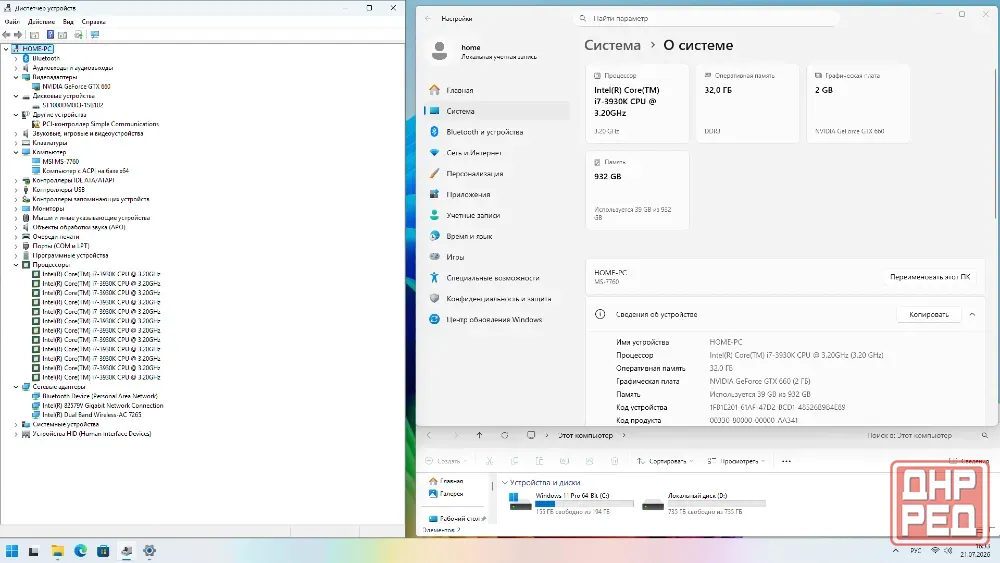1000x563 pixels.
Task: Open the Справка menu in Device Manager
Action: click(93, 22)
